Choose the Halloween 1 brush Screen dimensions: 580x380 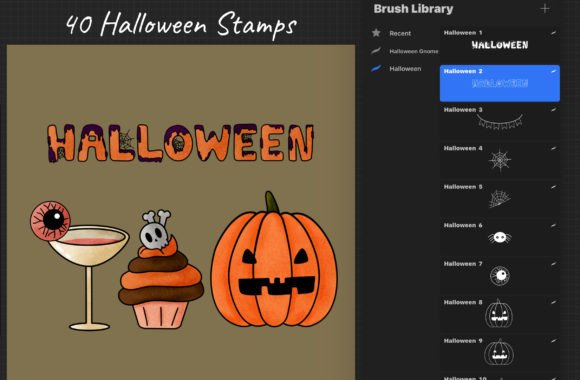[x=500, y=44]
